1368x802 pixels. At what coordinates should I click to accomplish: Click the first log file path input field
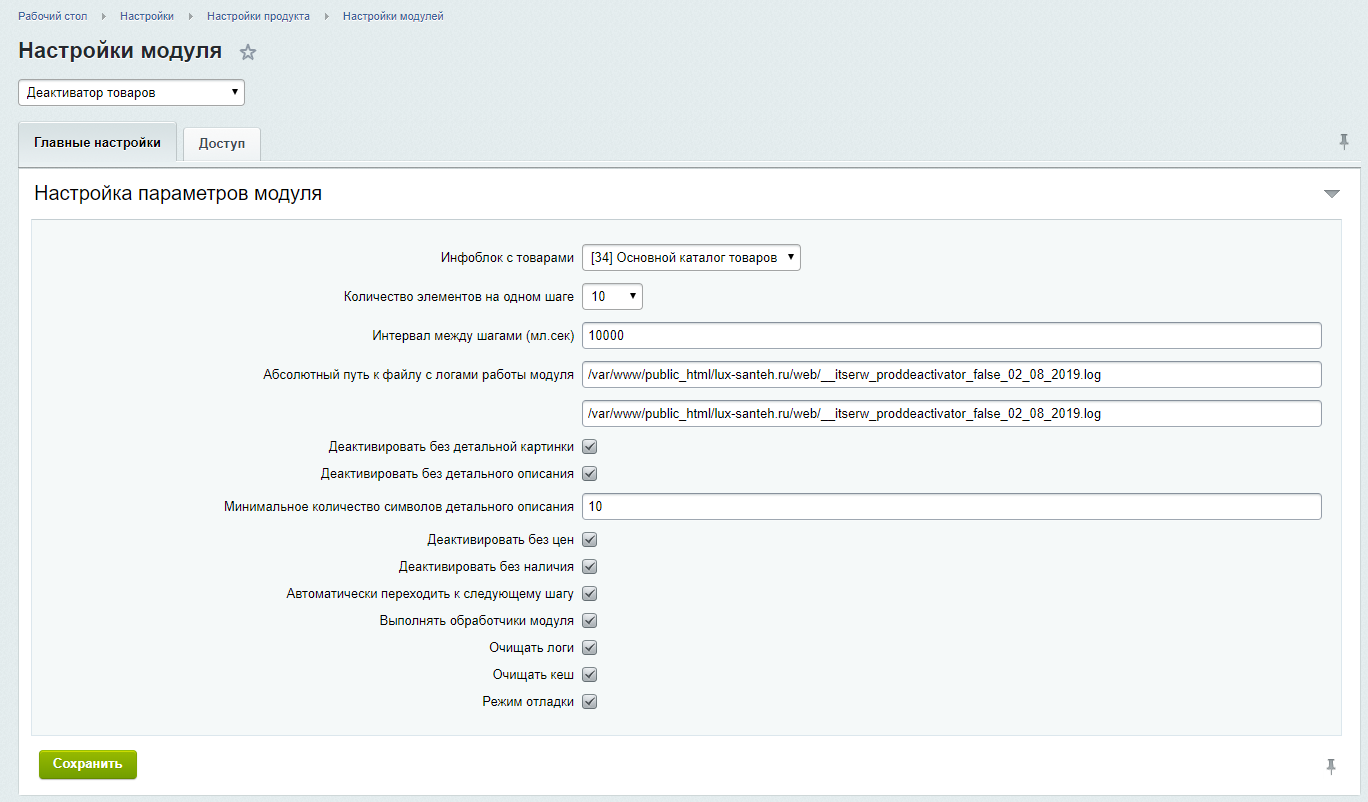click(x=951, y=375)
